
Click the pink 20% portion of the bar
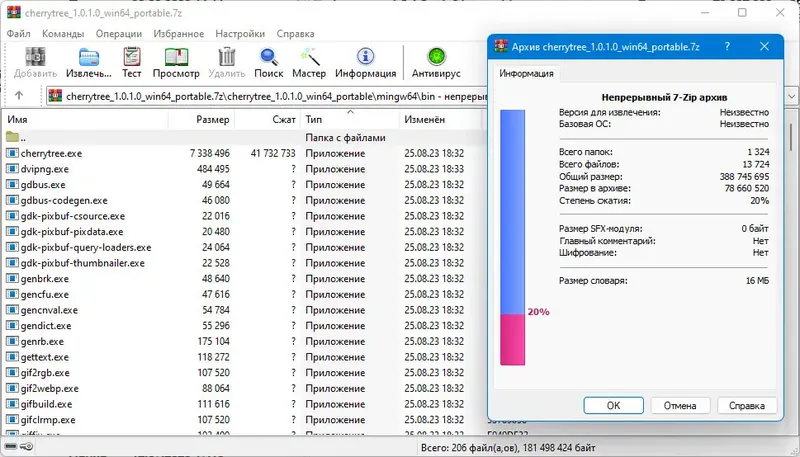click(512, 339)
